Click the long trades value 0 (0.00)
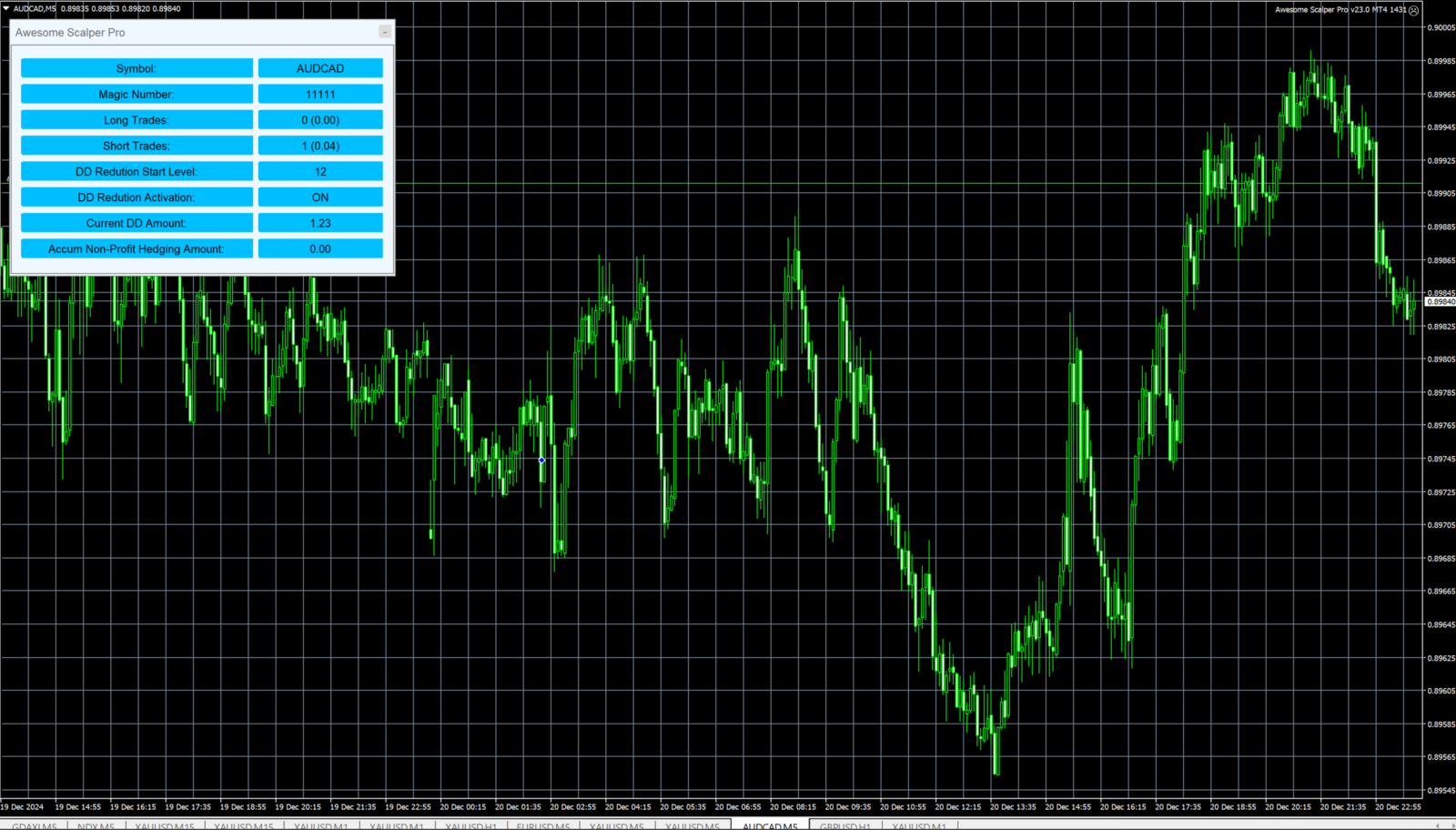Viewport: 1456px width, 830px height. coord(320,120)
